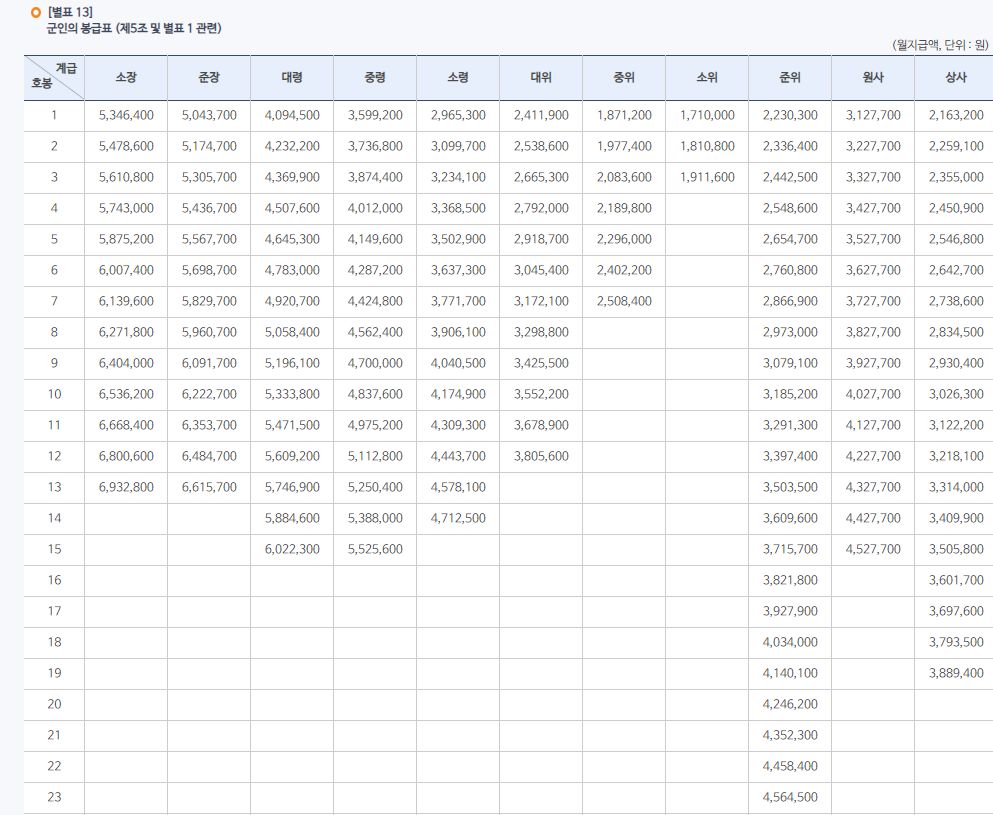Click cell value 2,163,200
This screenshot has width=993, height=815.
pyautogui.click(x=956, y=115)
